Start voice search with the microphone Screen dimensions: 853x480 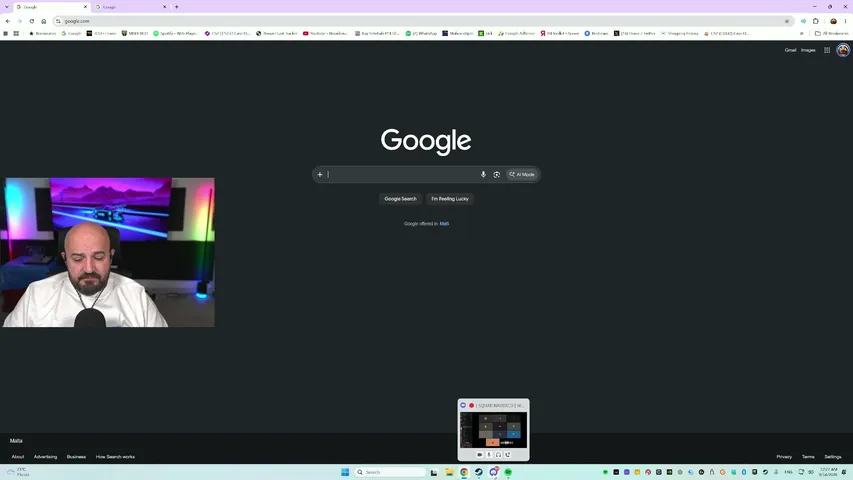483,175
